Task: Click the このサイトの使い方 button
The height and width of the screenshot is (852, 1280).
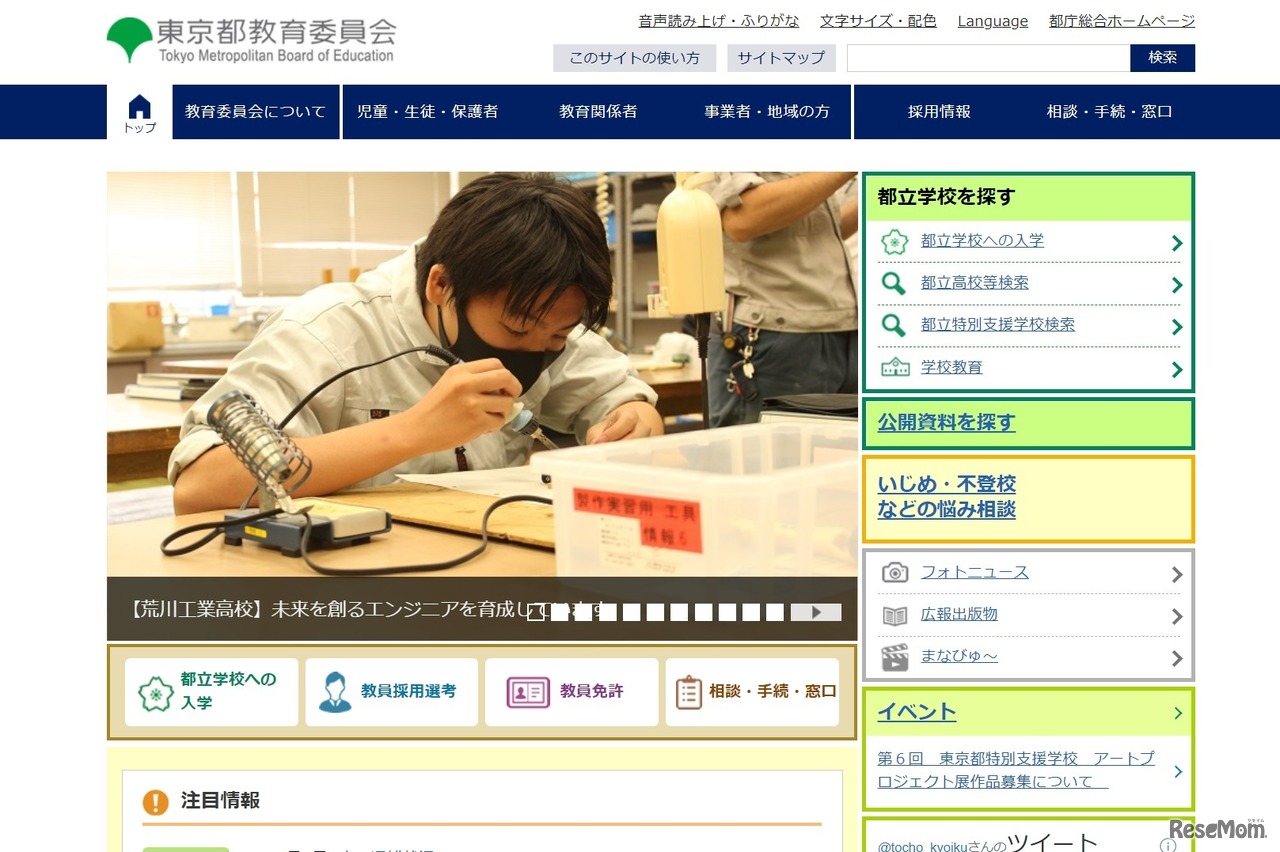Action: (635, 58)
